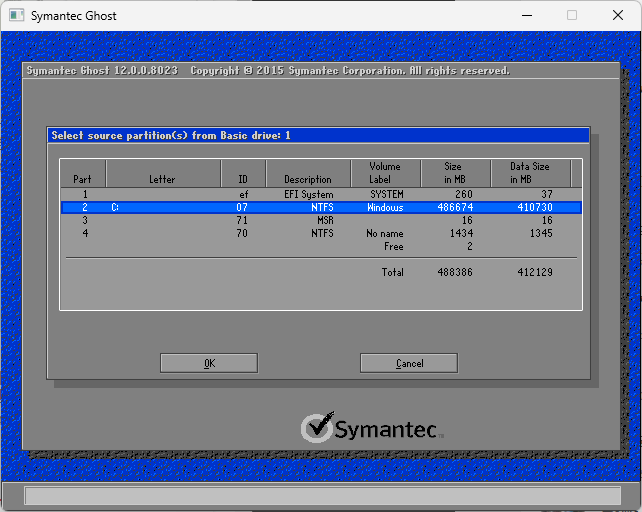Click the OK button

209,363
